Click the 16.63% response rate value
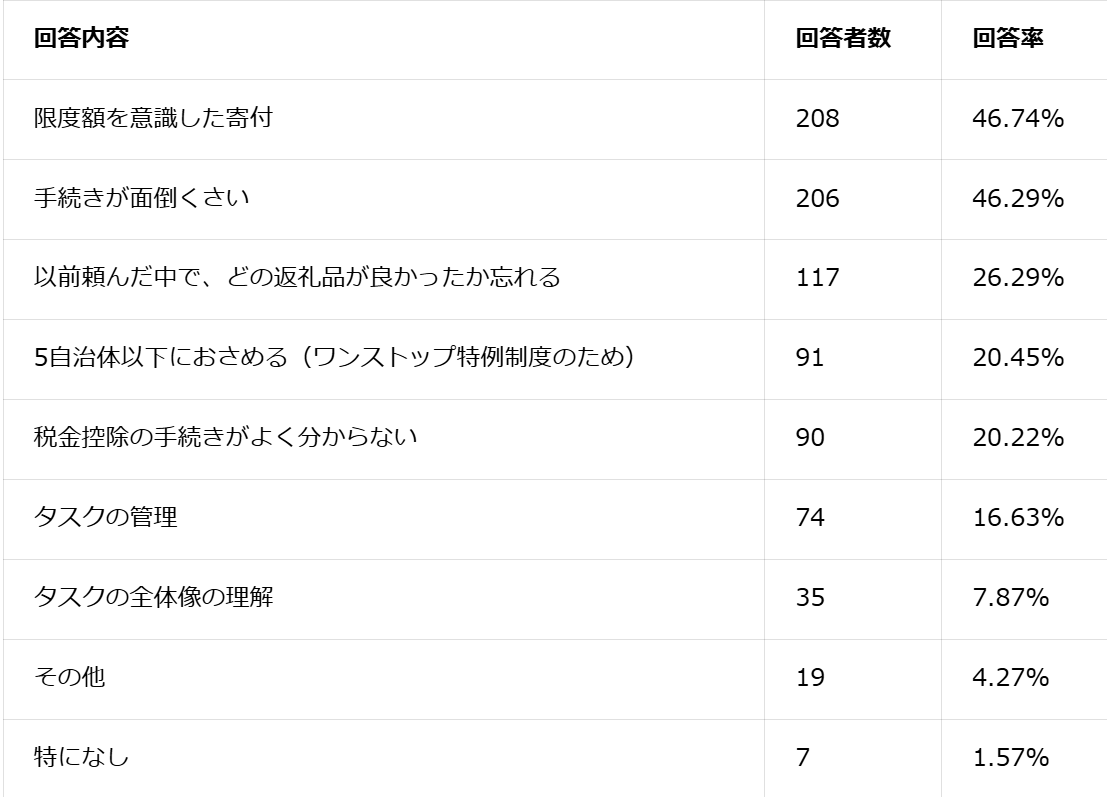This screenshot has width=1107, height=797. click(1017, 518)
